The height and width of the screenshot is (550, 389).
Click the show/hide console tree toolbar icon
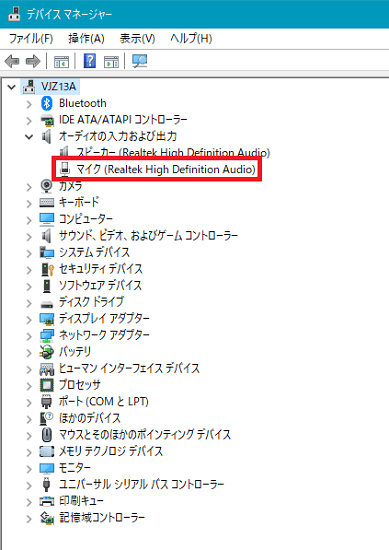click(61, 62)
